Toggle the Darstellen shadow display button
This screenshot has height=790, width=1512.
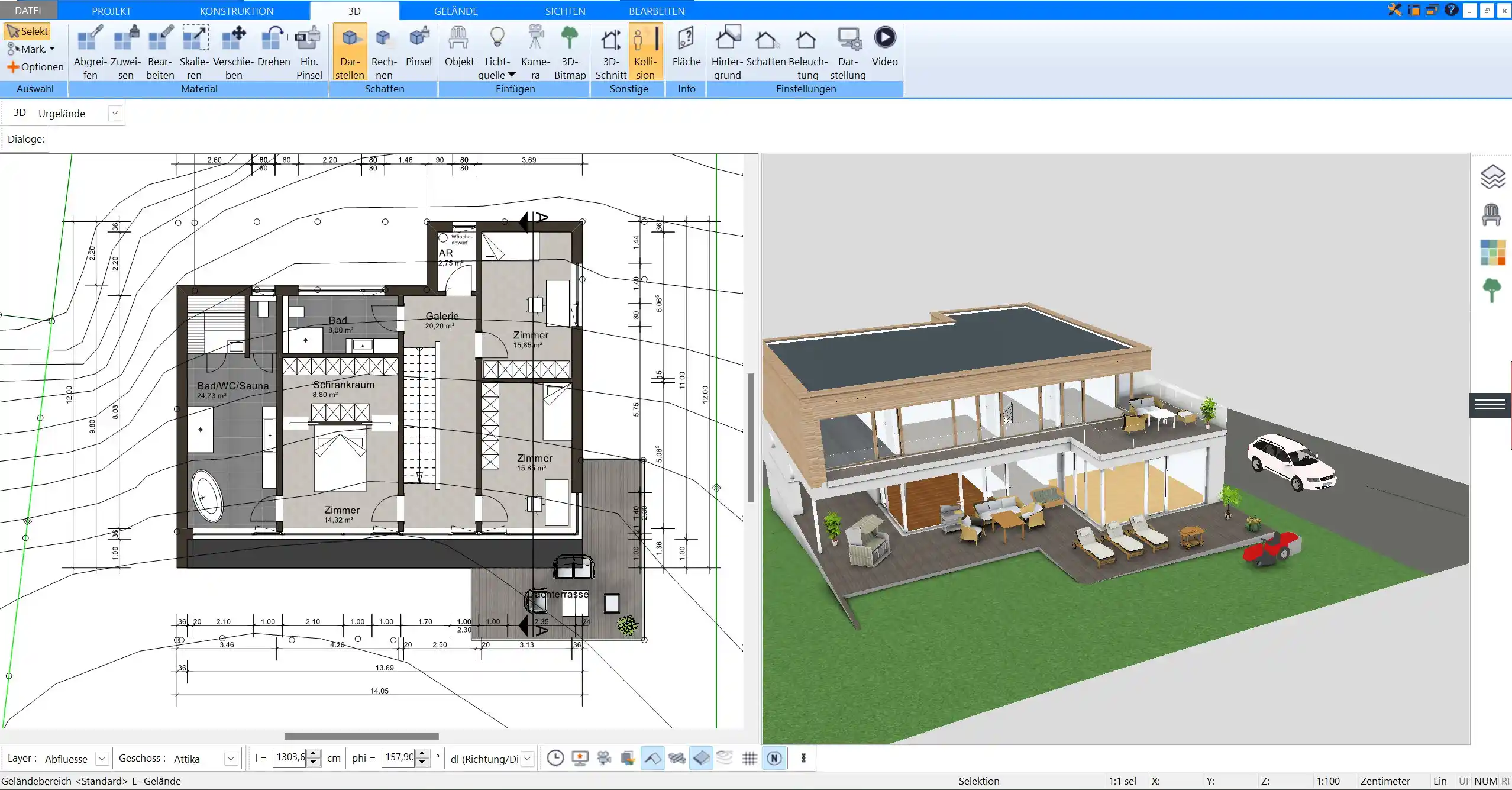350,52
